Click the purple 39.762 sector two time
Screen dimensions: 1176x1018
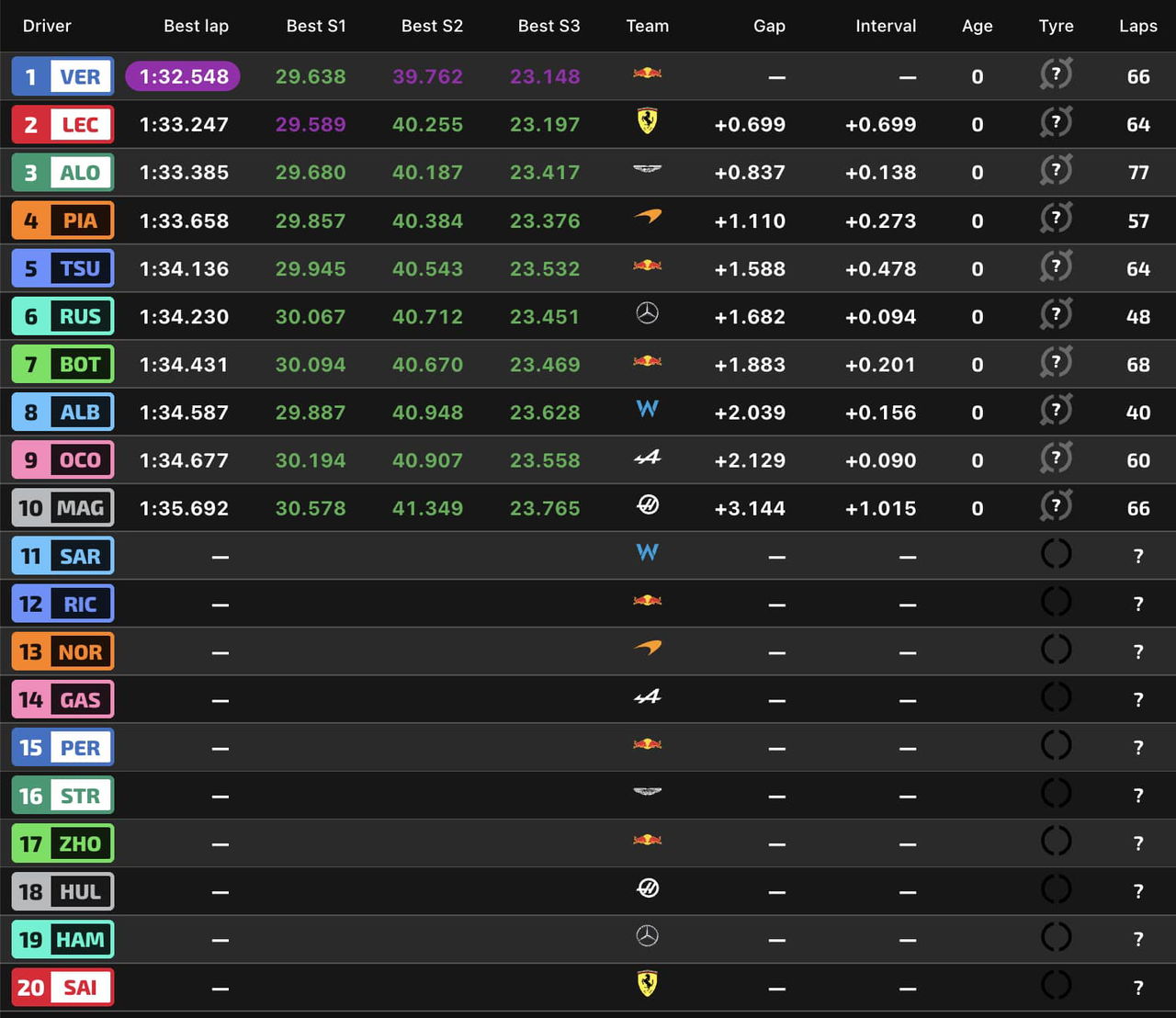click(427, 76)
